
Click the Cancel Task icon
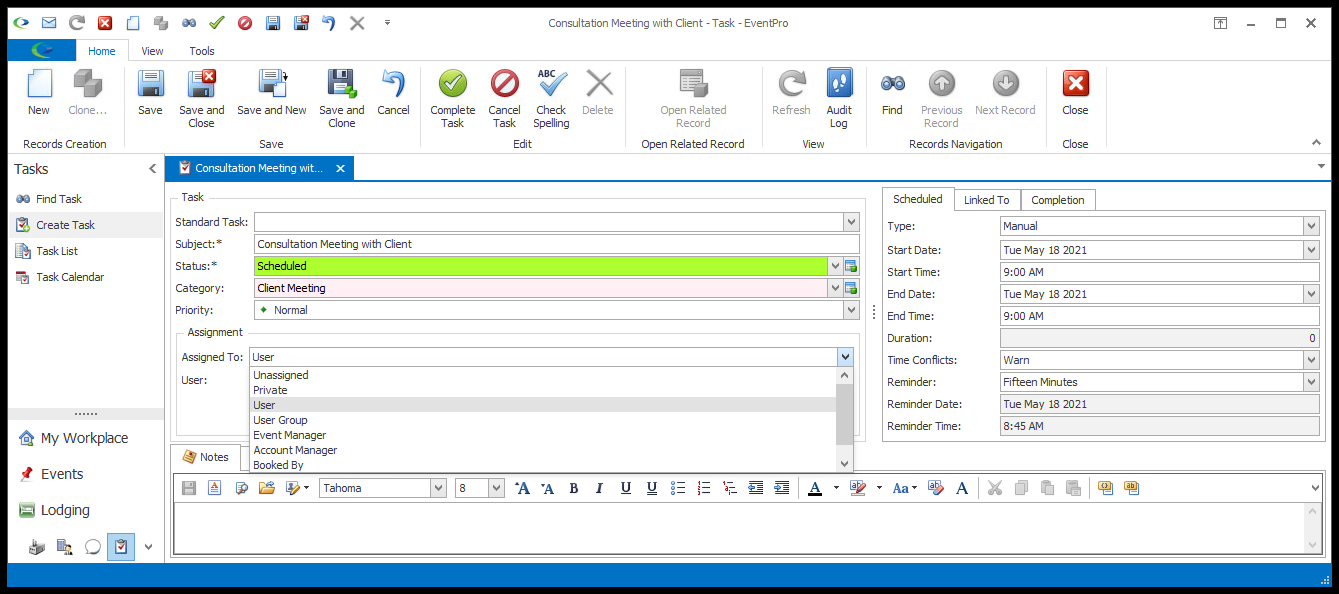(x=505, y=84)
